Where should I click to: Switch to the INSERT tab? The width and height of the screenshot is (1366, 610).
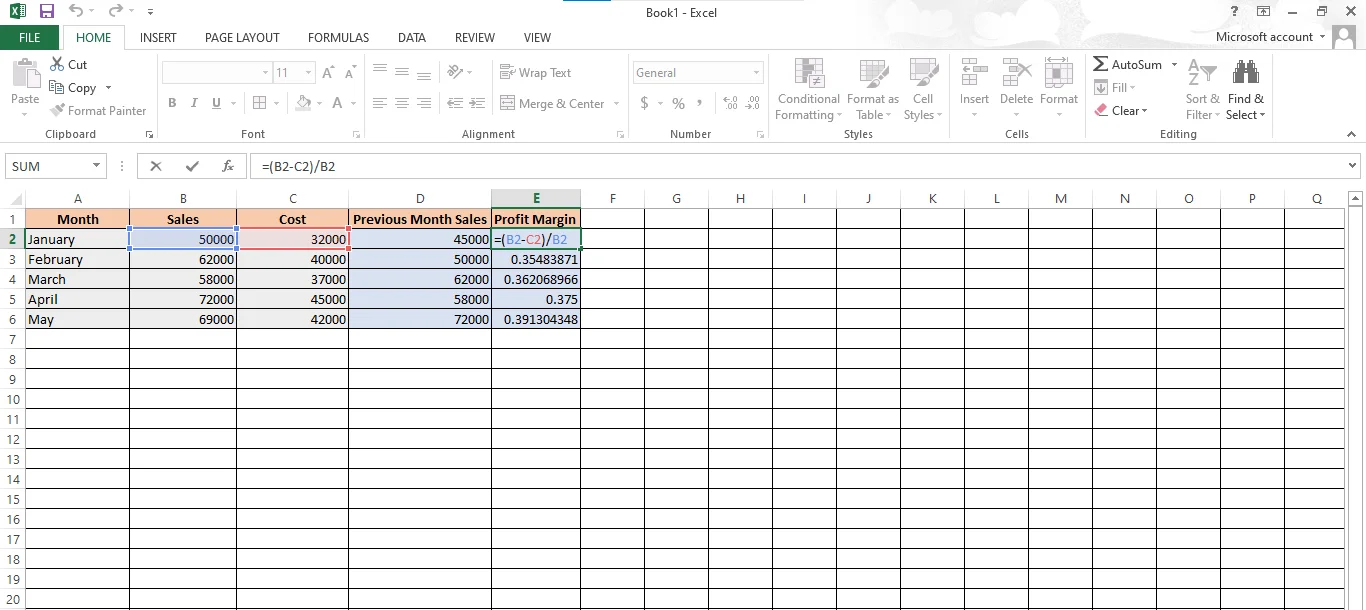[158, 37]
